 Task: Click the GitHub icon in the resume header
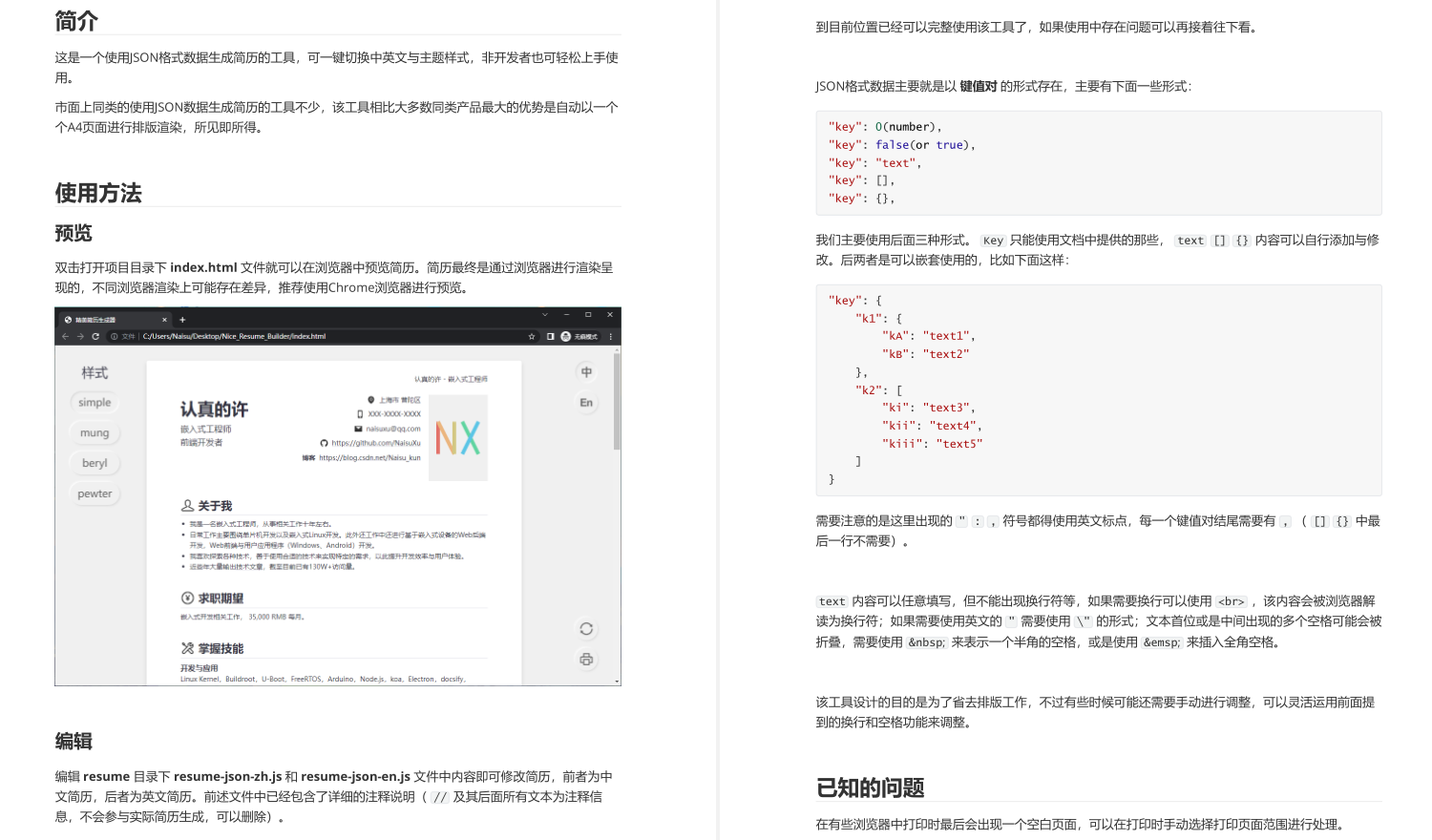tap(324, 443)
